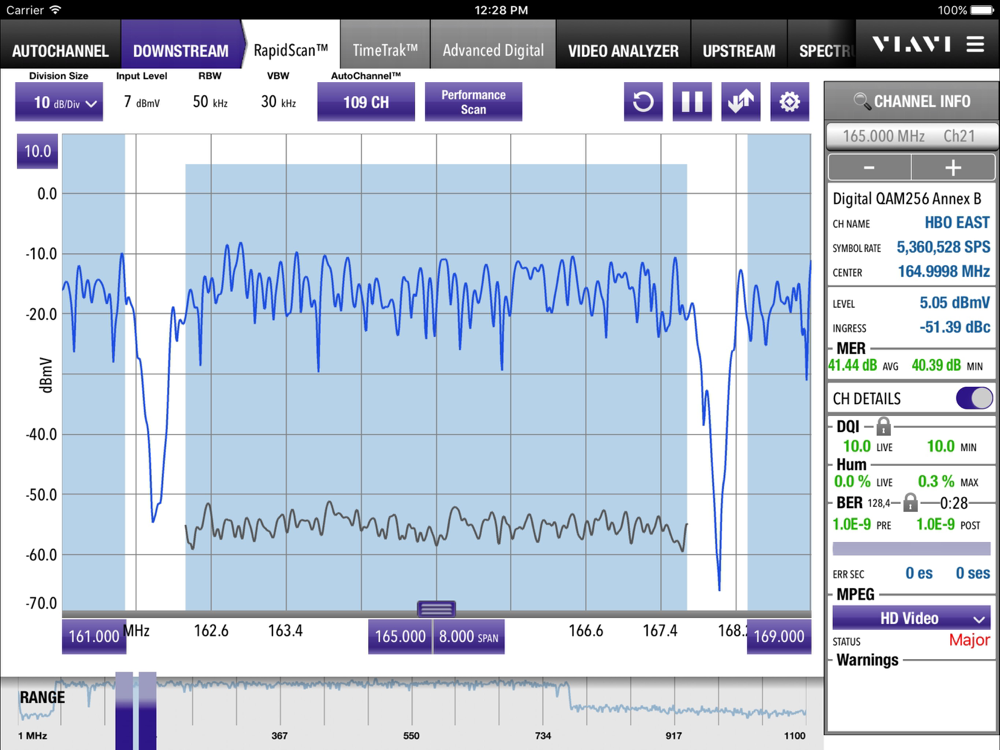
Task: Click the 109 CH AutoChannel button
Action: click(366, 102)
